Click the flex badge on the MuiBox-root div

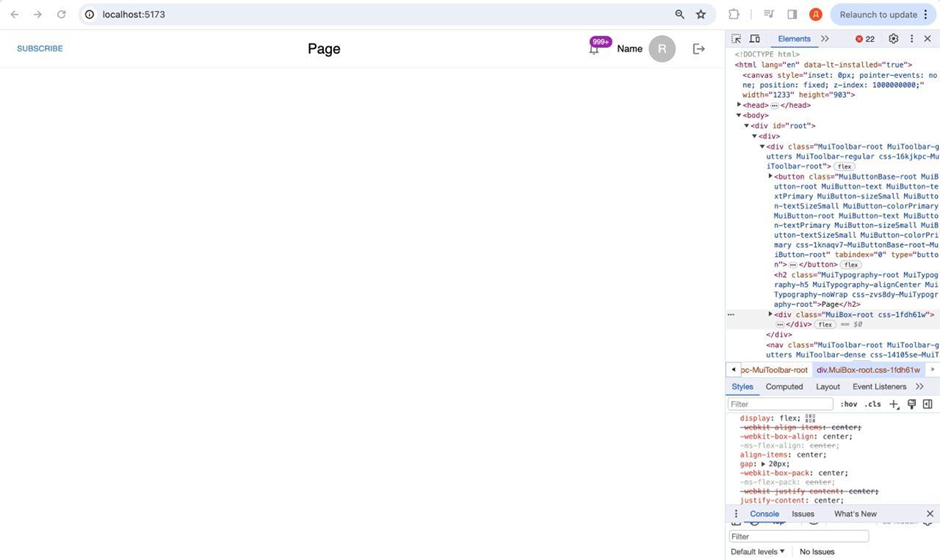825,324
